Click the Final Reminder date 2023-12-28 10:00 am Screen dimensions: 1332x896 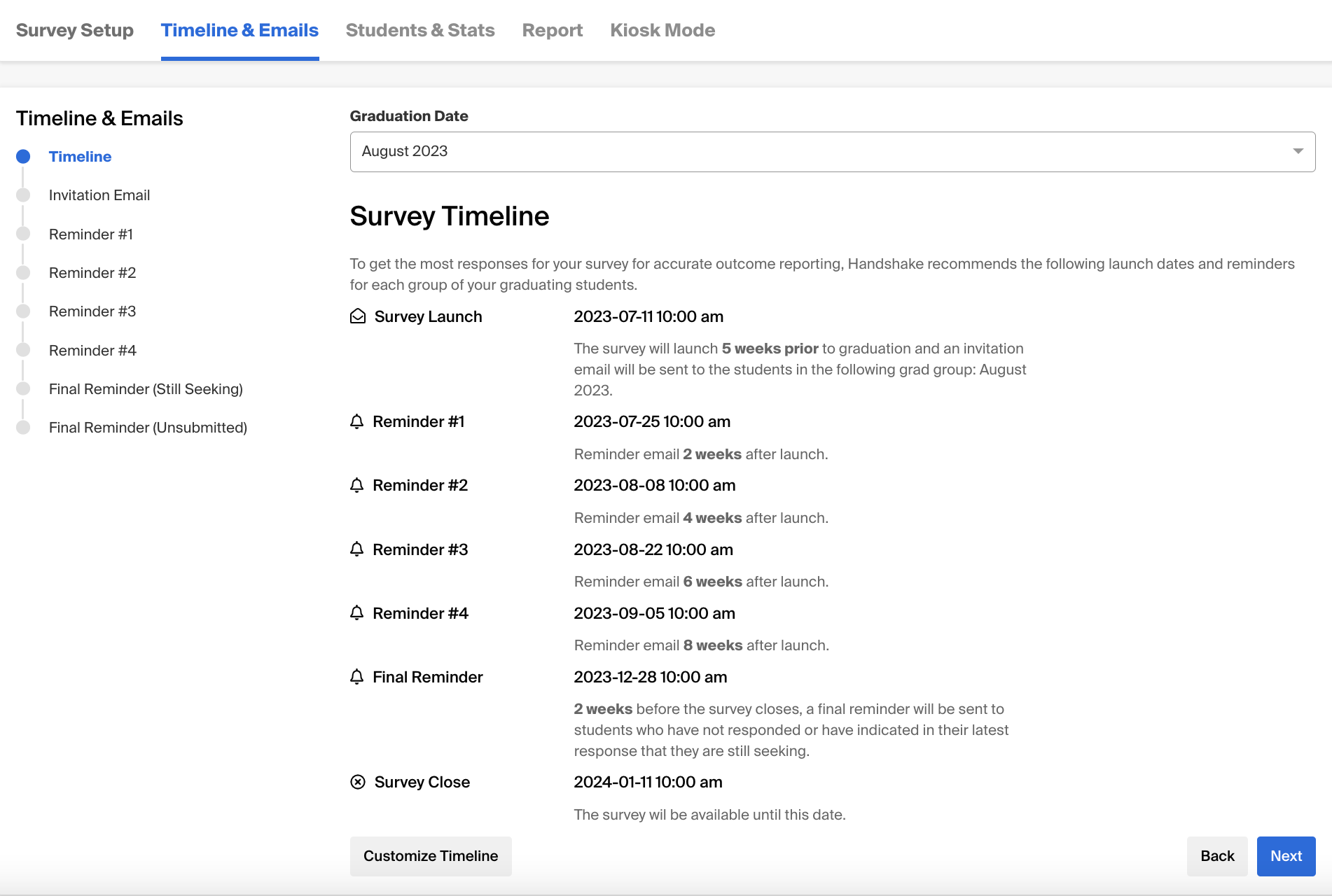651,677
